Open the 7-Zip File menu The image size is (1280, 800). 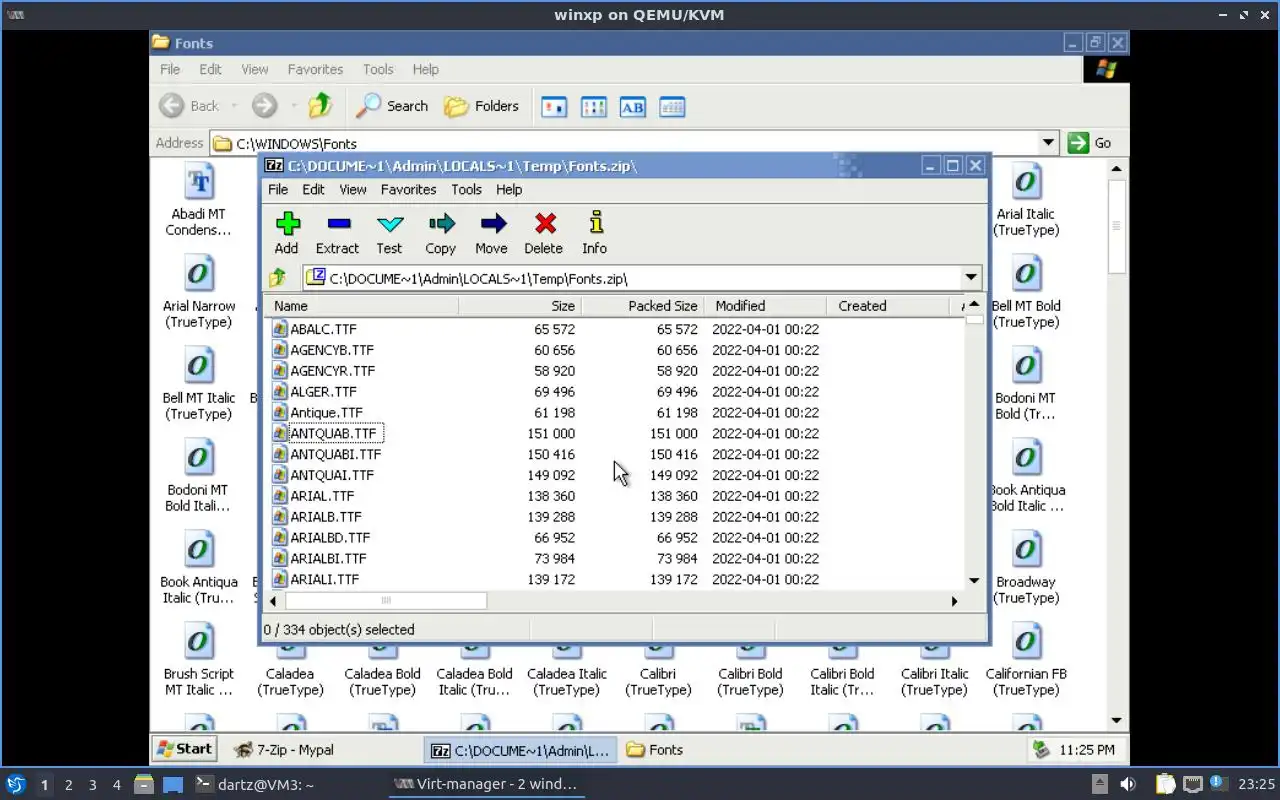point(278,189)
